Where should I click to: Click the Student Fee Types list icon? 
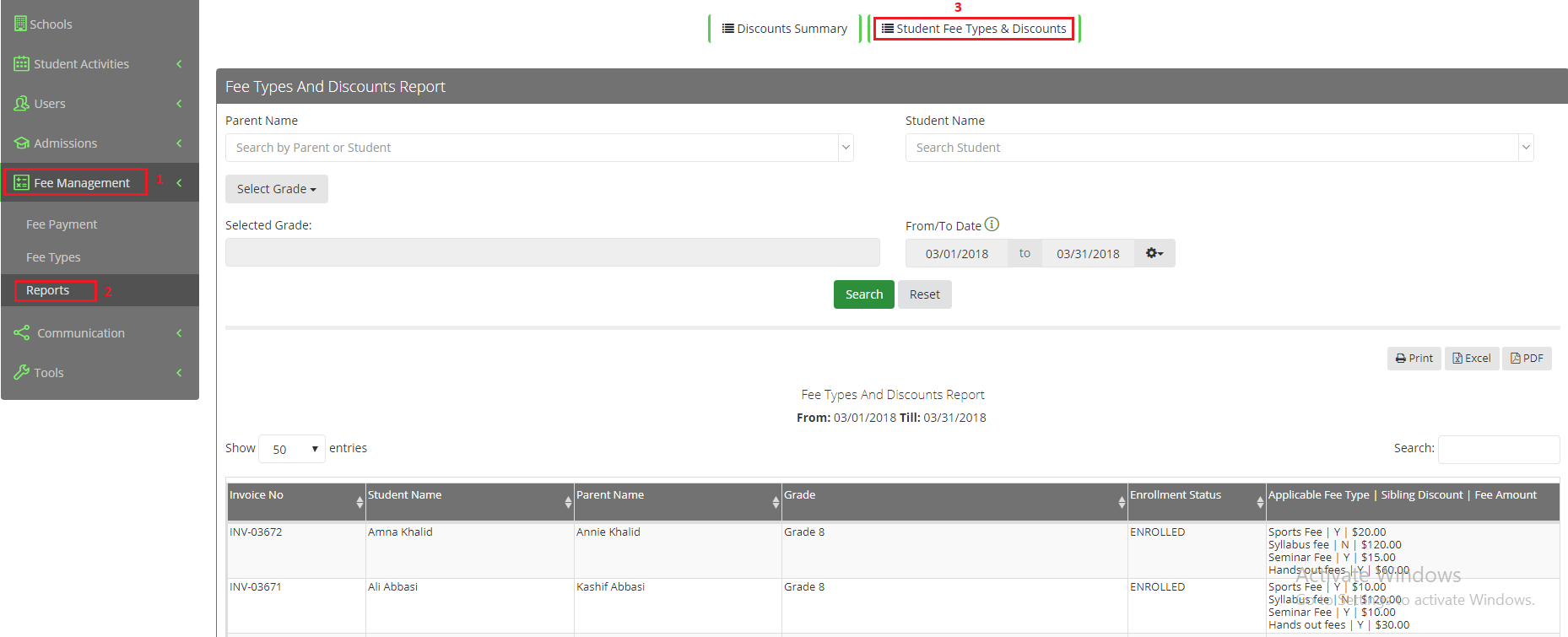click(888, 28)
